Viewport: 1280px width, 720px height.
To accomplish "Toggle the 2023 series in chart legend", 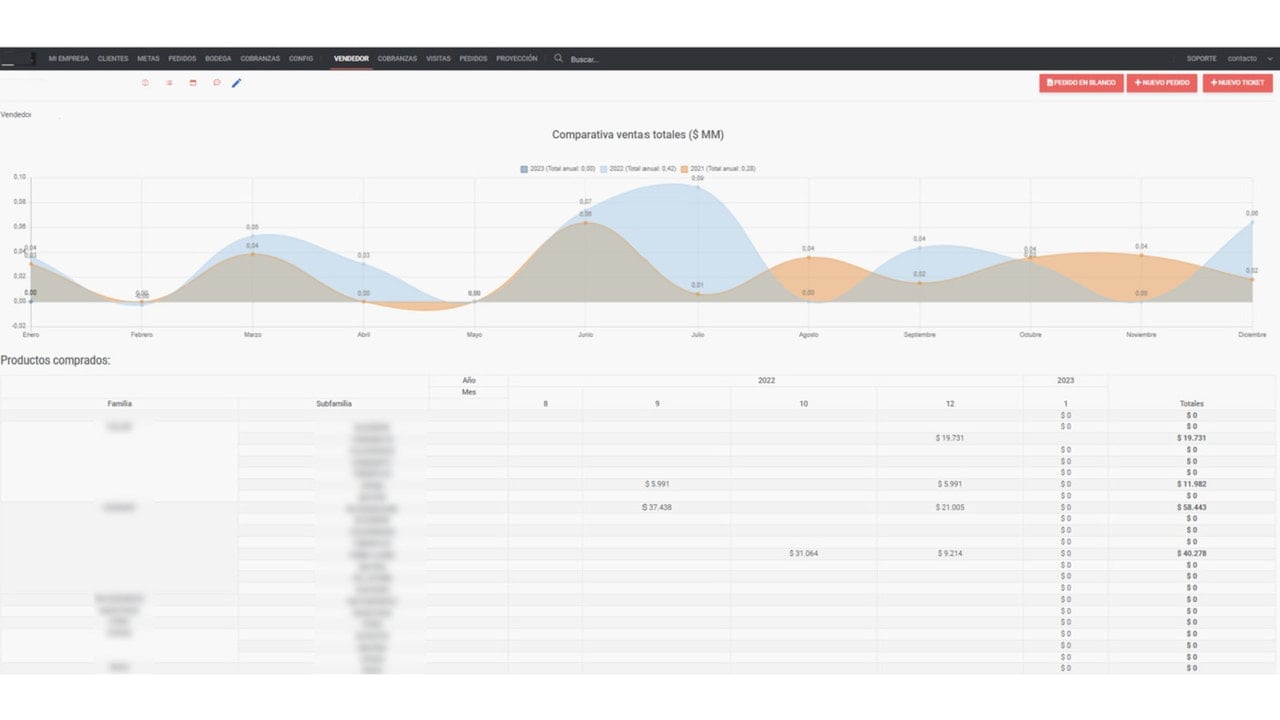I will pyautogui.click(x=558, y=169).
